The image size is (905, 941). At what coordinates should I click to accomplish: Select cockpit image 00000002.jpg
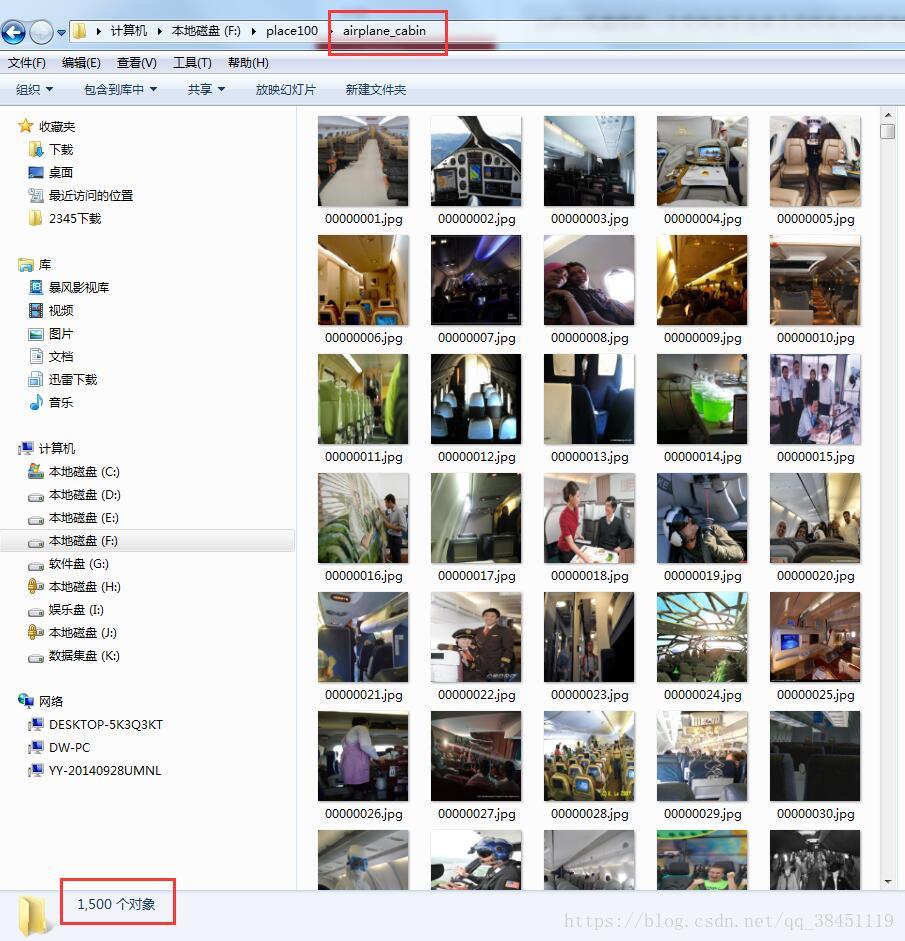pyautogui.click(x=476, y=161)
